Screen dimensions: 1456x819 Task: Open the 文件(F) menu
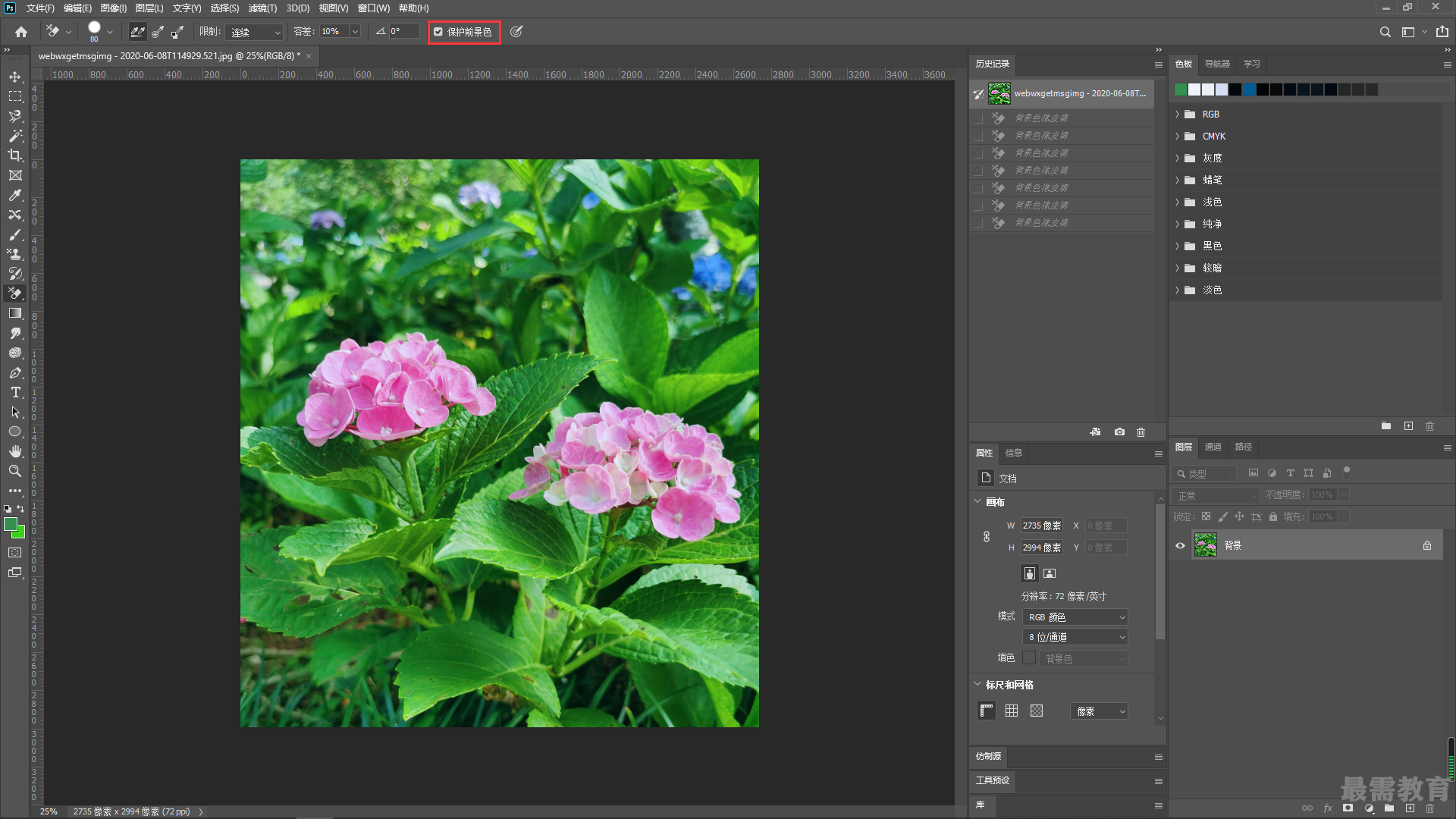[40, 8]
